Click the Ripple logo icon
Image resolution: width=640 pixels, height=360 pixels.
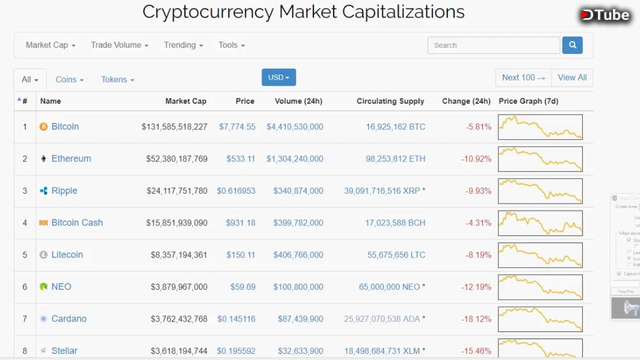click(x=43, y=191)
